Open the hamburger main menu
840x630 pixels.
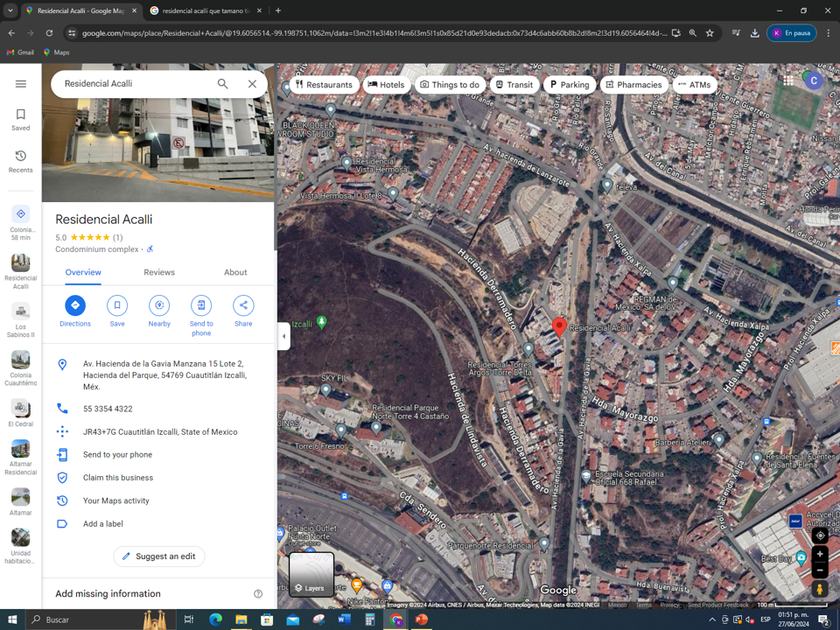[20, 84]
